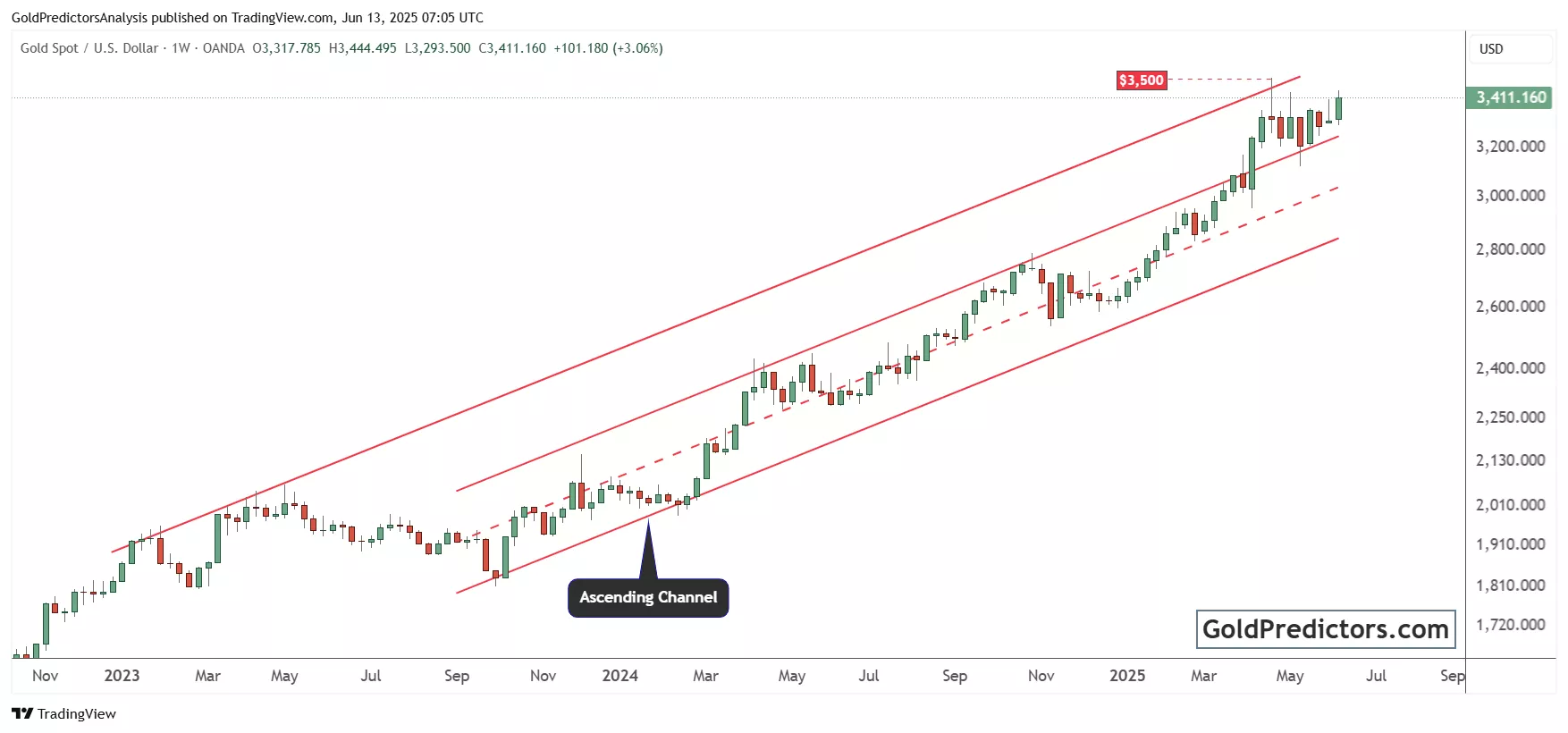
Task: Click the 2,800.000 price axis level
Action: point(1510,249)
